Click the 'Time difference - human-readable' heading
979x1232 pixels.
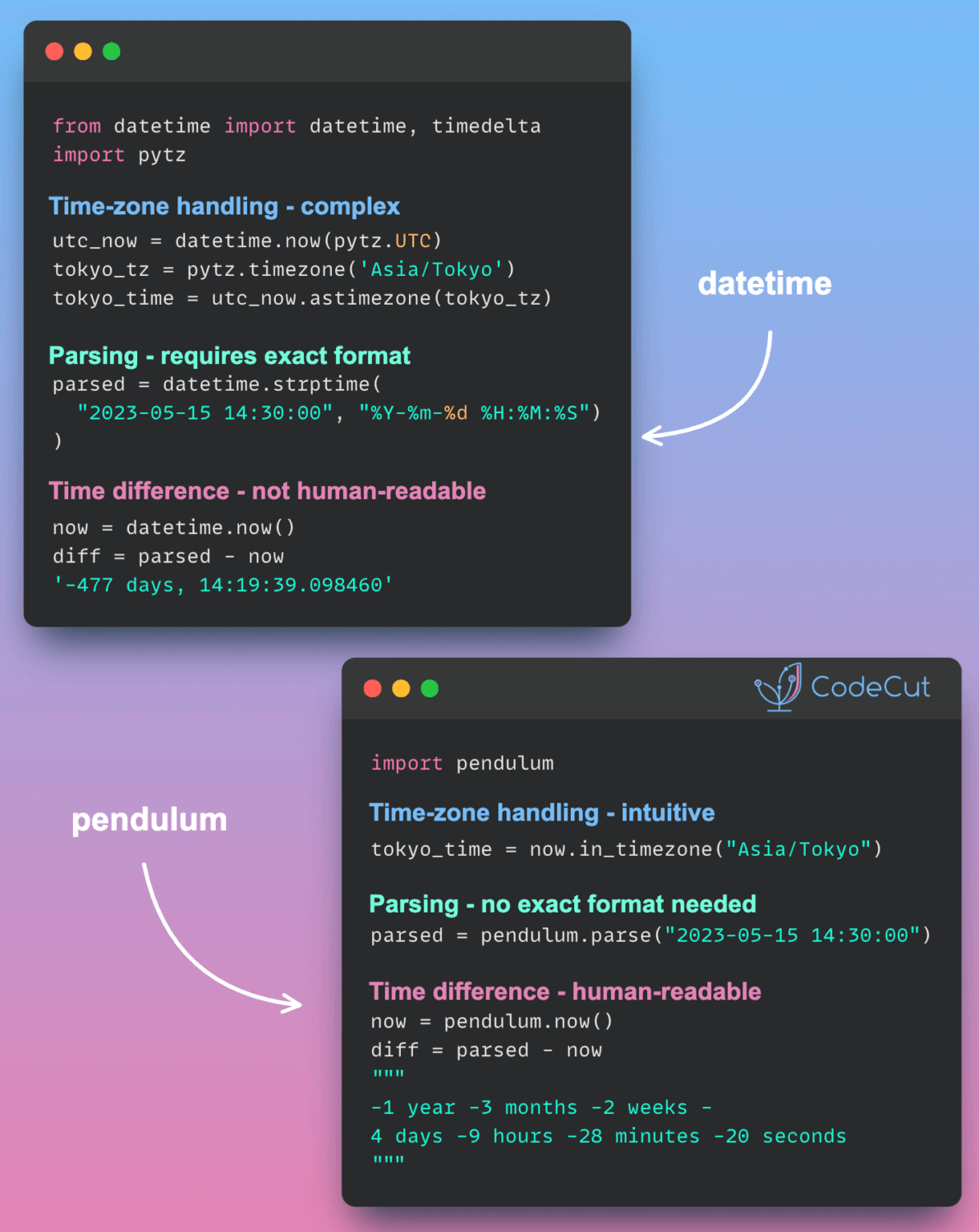(x=565, y=991)
